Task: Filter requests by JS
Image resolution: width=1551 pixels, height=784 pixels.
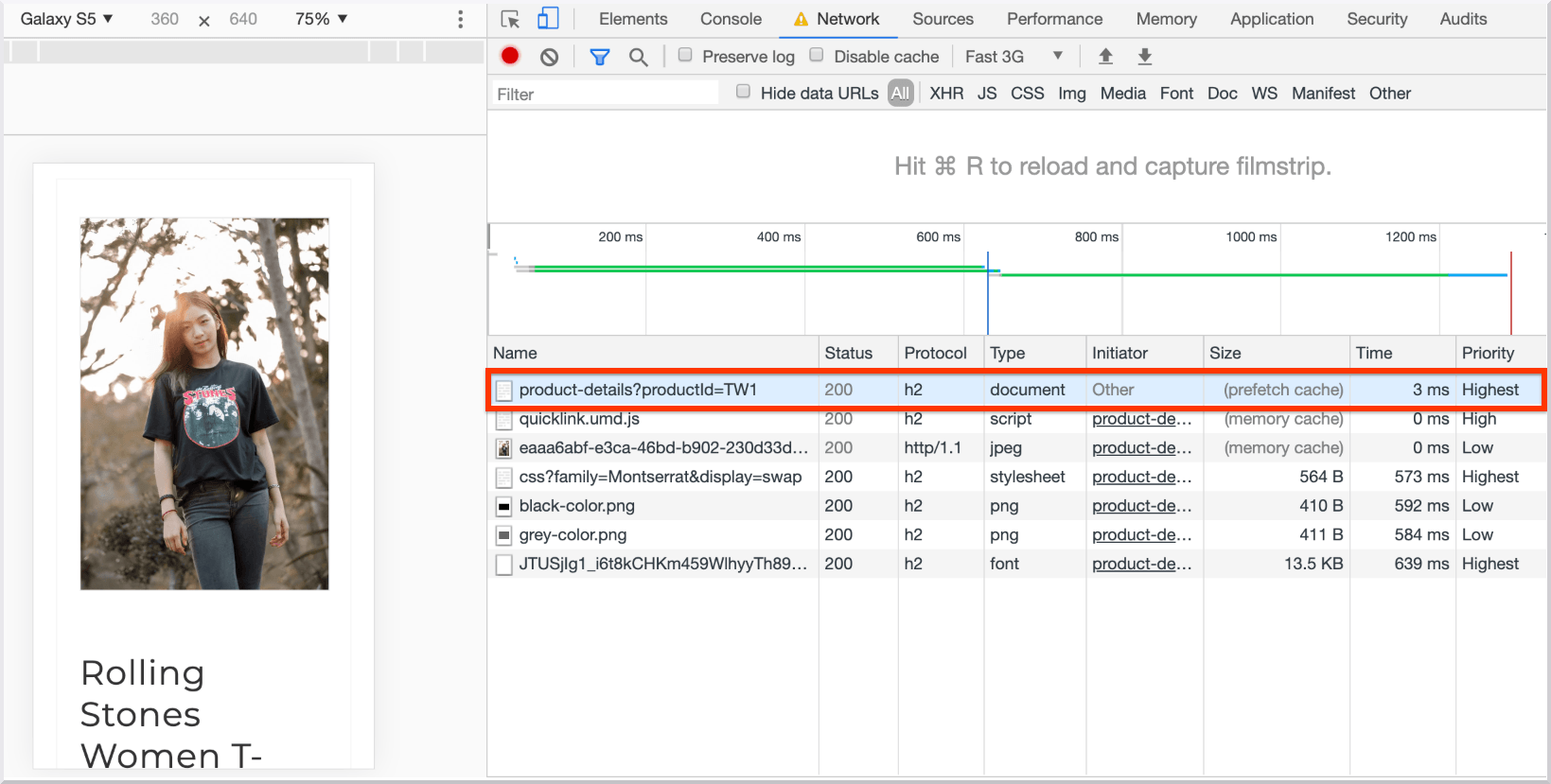Action: coord(987,93)
